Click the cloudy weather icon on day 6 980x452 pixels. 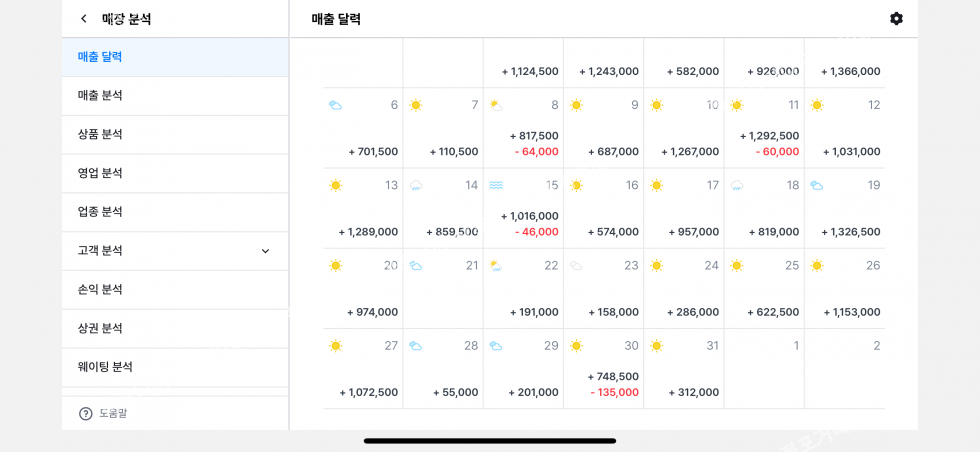pyautogui.click(x=336, y=105)
